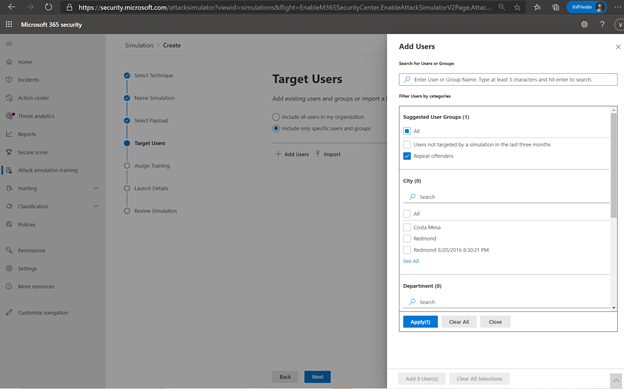
Task: Click the help question mark icon
Action: (602, 24)
